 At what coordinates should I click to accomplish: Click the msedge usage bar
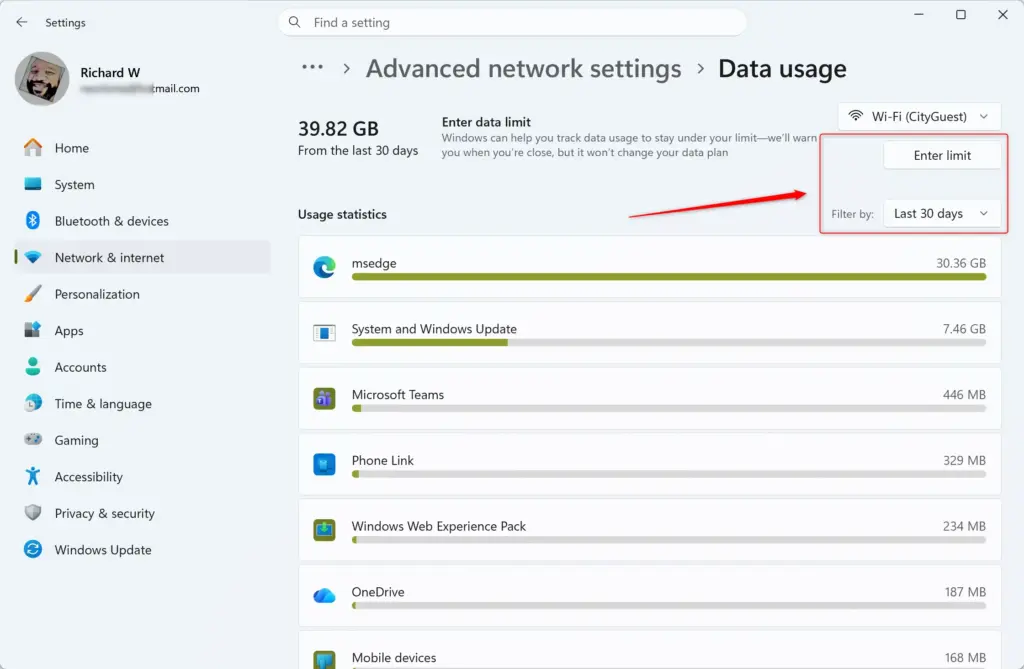[x=669, y=277]
